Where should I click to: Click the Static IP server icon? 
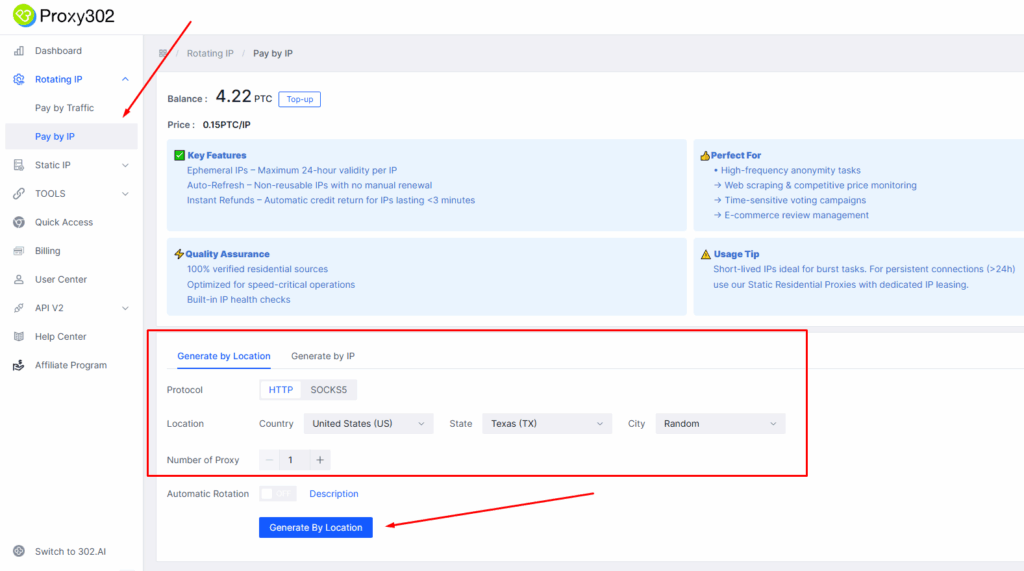(19, 165)
